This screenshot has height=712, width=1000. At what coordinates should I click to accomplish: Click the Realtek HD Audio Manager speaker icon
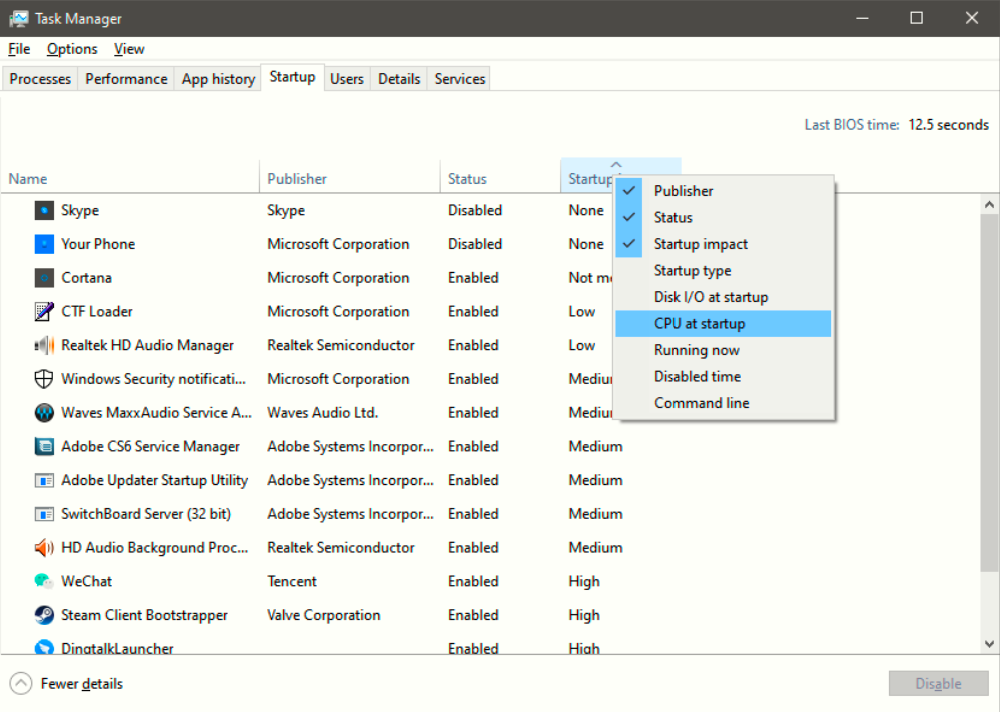[44, 345]
